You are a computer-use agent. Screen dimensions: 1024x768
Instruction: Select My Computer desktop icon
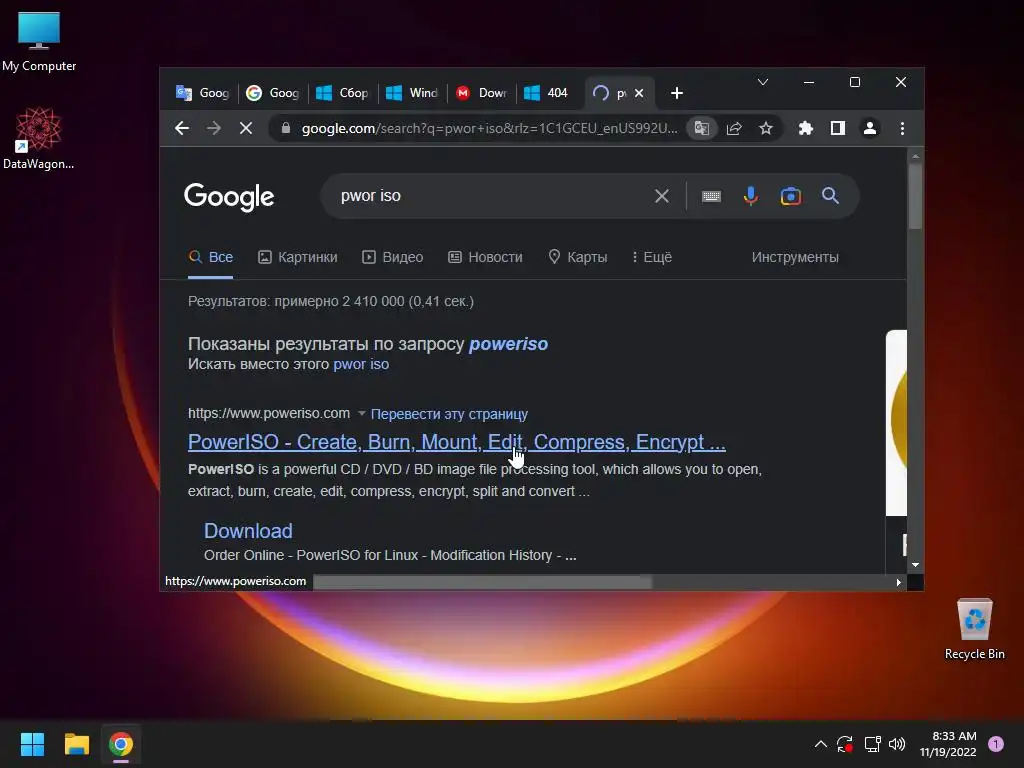point(39,42)
